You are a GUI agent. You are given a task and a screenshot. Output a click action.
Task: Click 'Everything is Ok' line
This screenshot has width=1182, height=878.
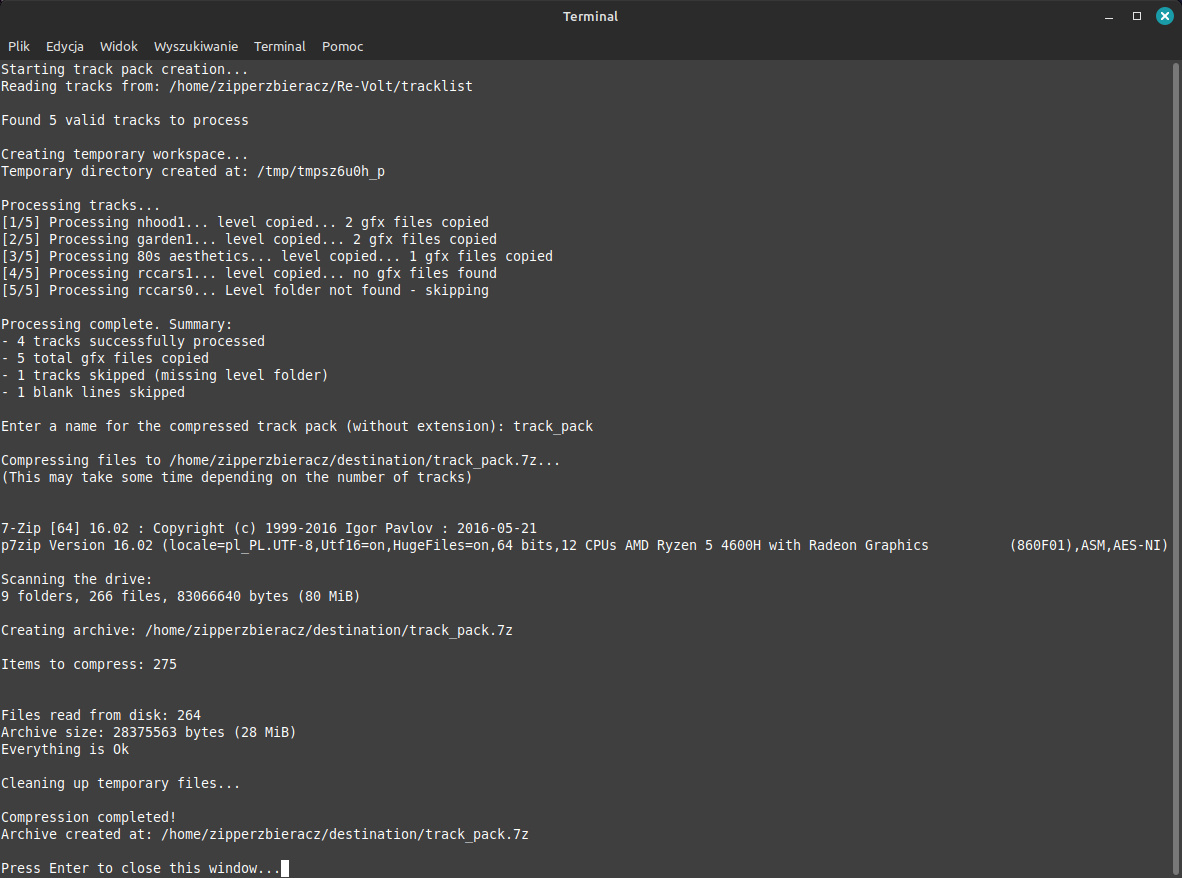pyautogui.click(x=65, y=750)
